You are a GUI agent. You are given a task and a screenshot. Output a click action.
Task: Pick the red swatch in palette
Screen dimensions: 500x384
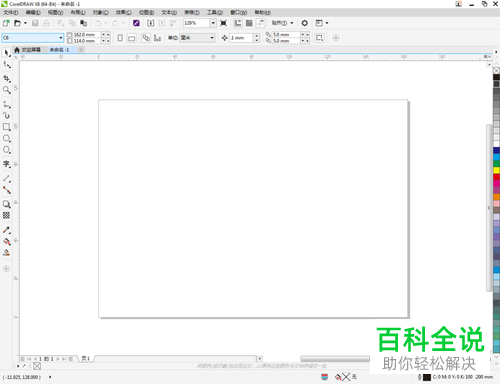[496, 177]
